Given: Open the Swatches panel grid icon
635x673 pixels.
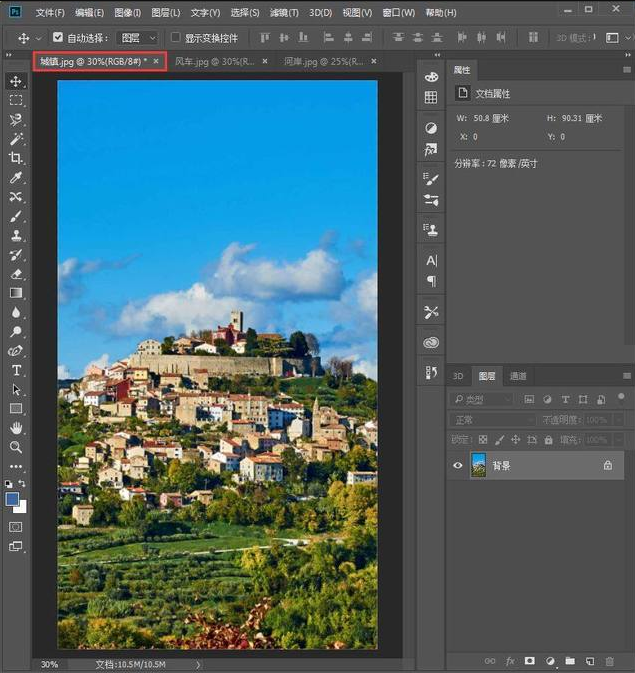Looking at the screenshot, I should pyautogui.click(x=431, y=97).
